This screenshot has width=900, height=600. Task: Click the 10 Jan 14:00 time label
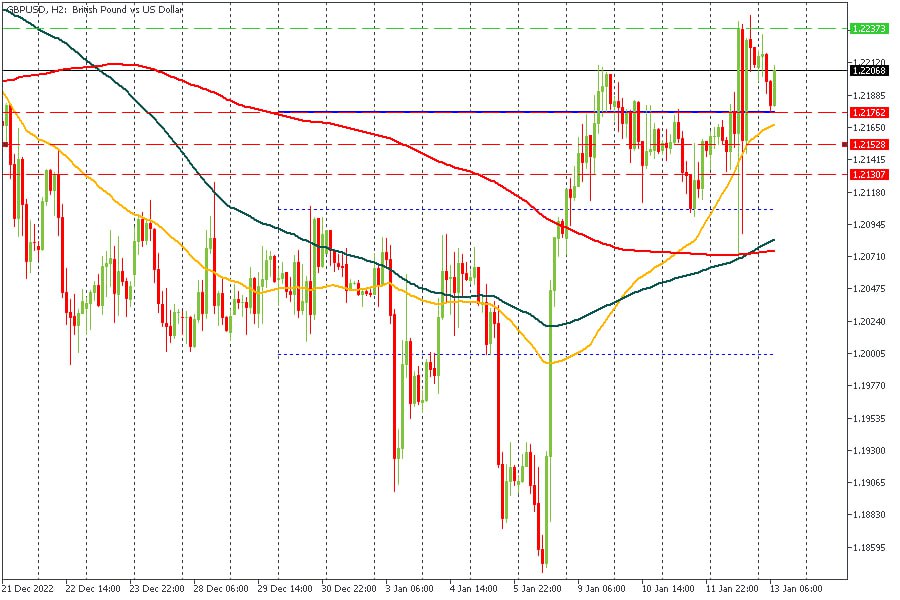[x=668, y=589]
